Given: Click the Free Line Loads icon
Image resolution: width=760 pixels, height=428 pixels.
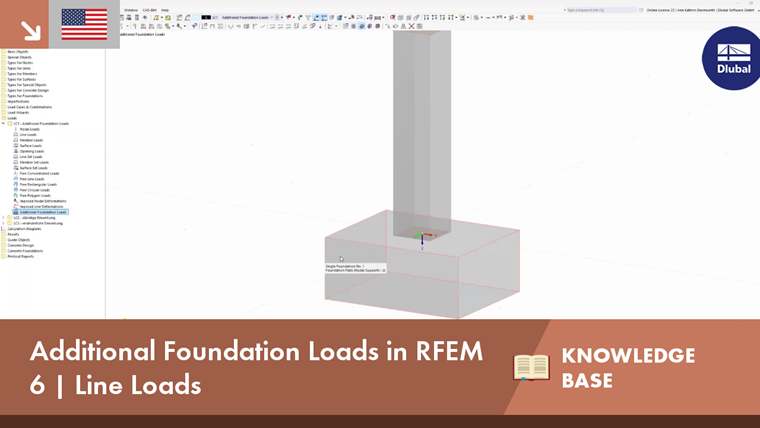Looking at the screenshot, I should tap(16, 179).
